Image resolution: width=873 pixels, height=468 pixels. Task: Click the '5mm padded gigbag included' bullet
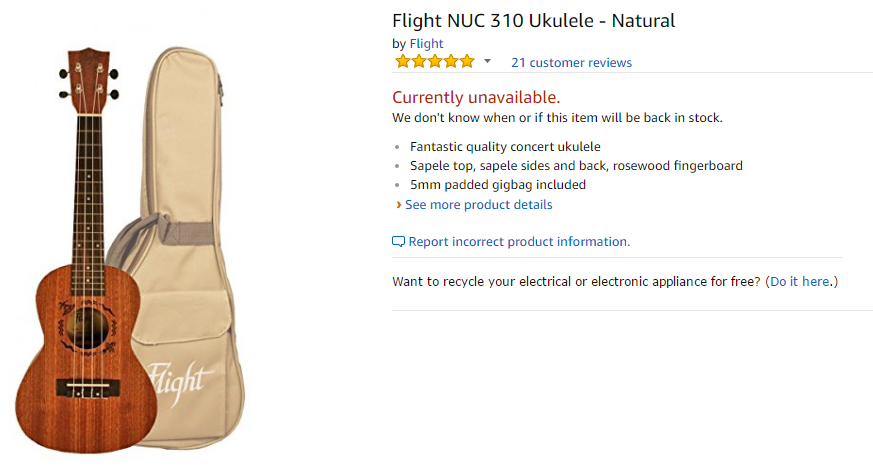tap(498, 185)
